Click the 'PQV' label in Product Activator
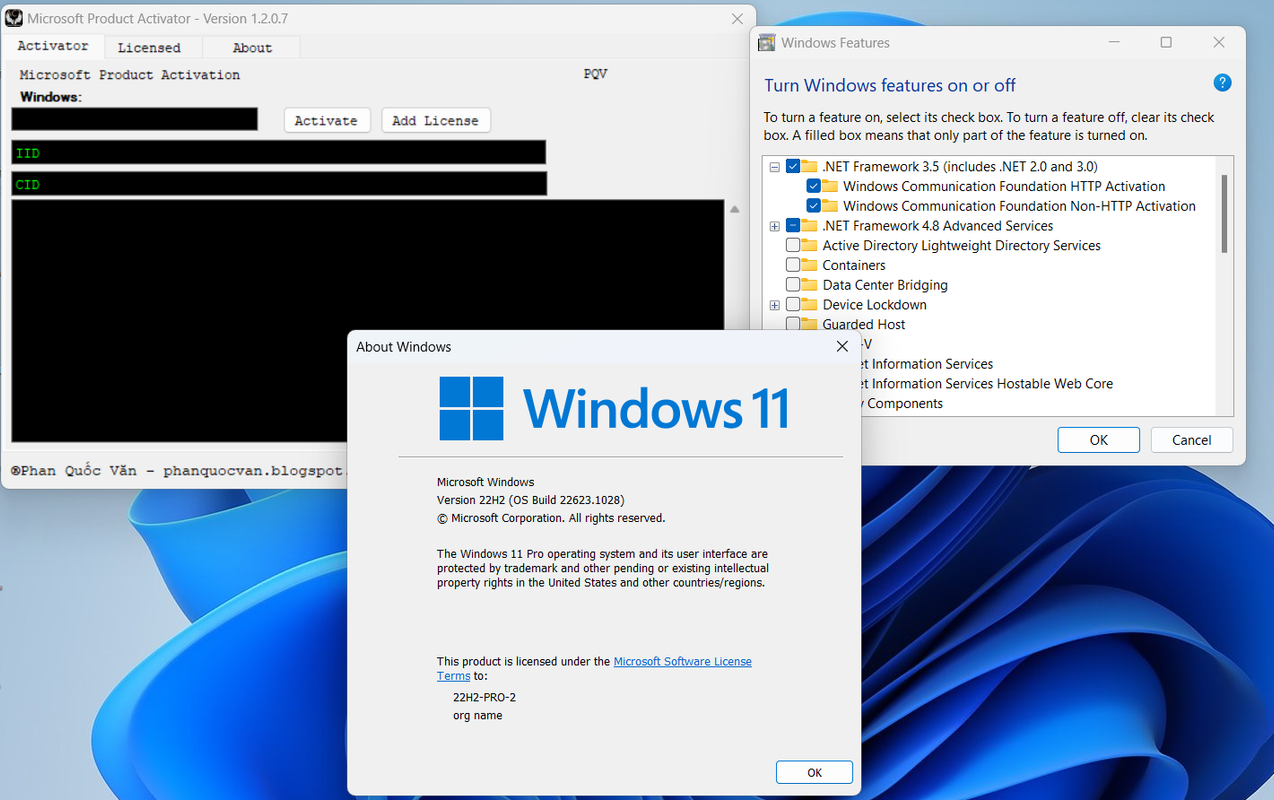Viewport: 1274px width, 800px height. [x=595, y=74]
